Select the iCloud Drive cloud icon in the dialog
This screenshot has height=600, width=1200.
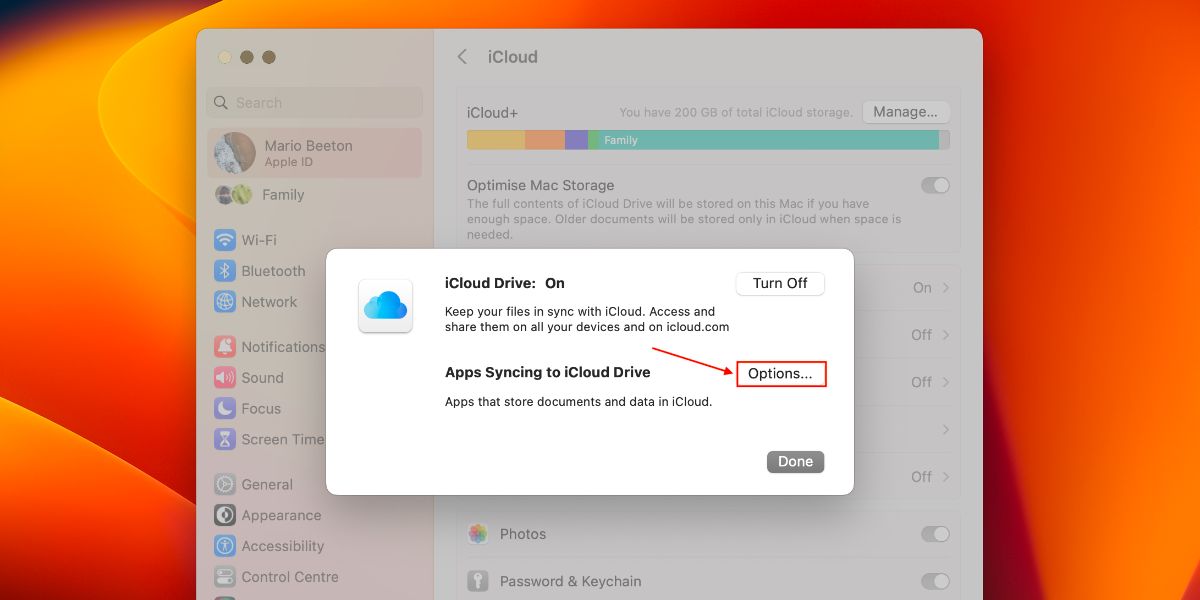[385, 305]
